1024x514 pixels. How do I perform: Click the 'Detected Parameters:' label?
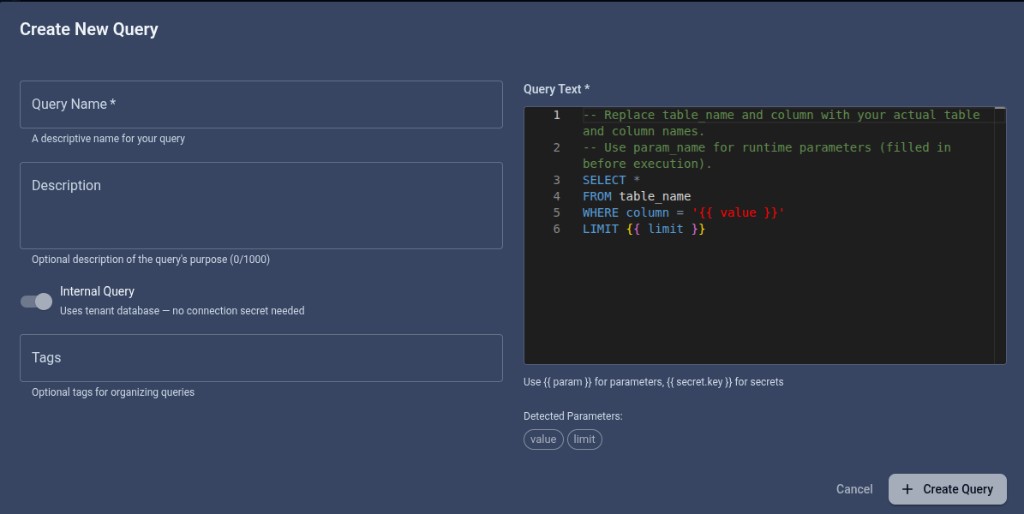573,416
